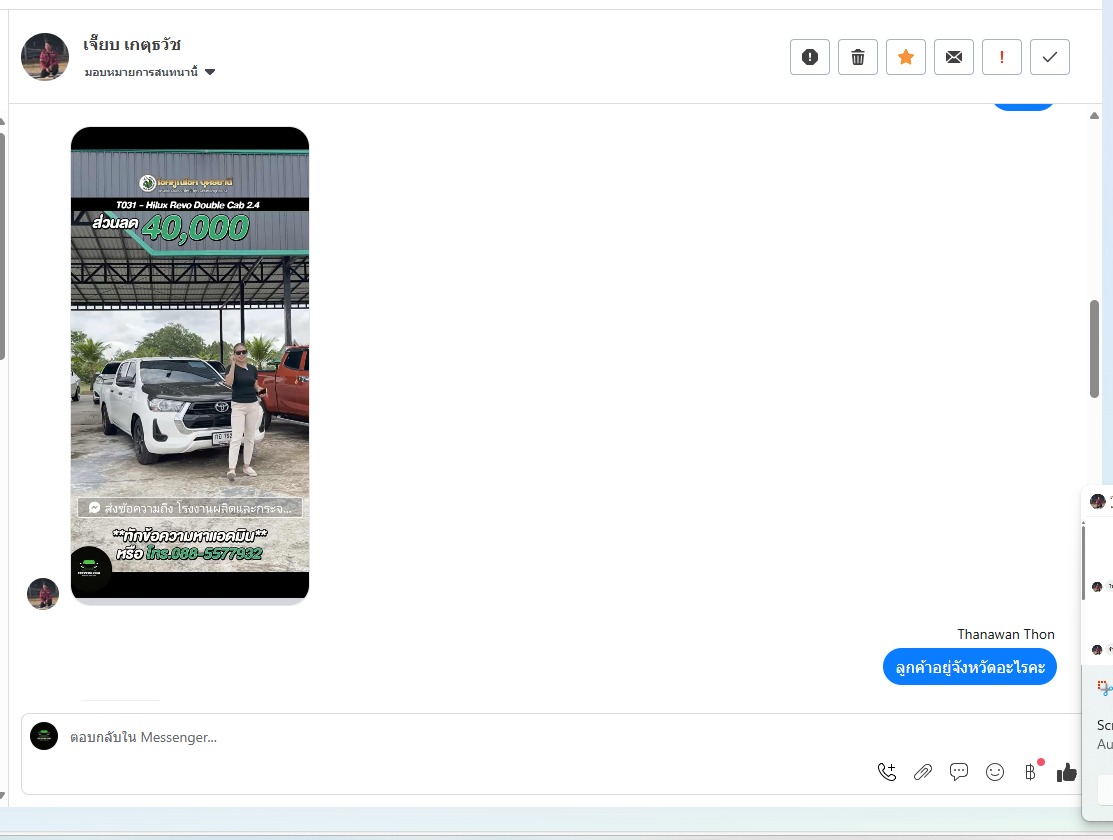Click scroll-up arrow of the chat pane
Screen dimensions: 1113x840
(1094, 115)
